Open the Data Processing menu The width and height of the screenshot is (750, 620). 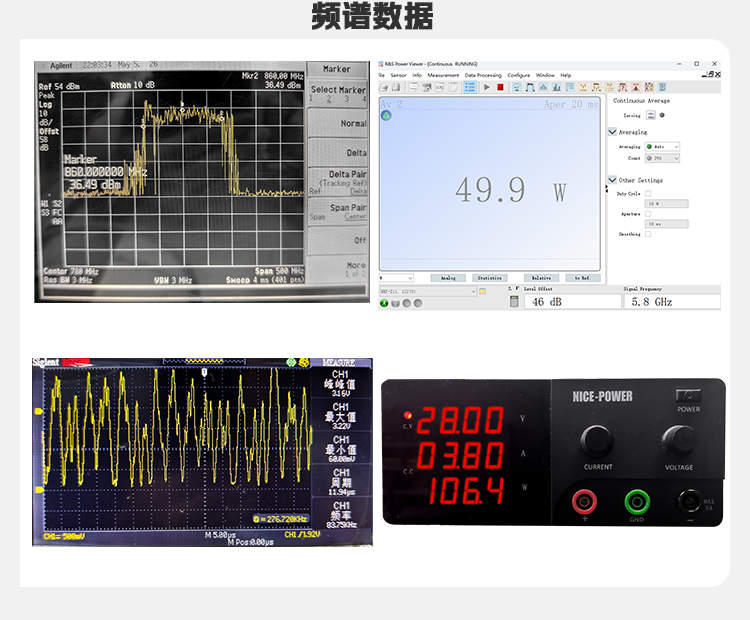coord(483,75)
